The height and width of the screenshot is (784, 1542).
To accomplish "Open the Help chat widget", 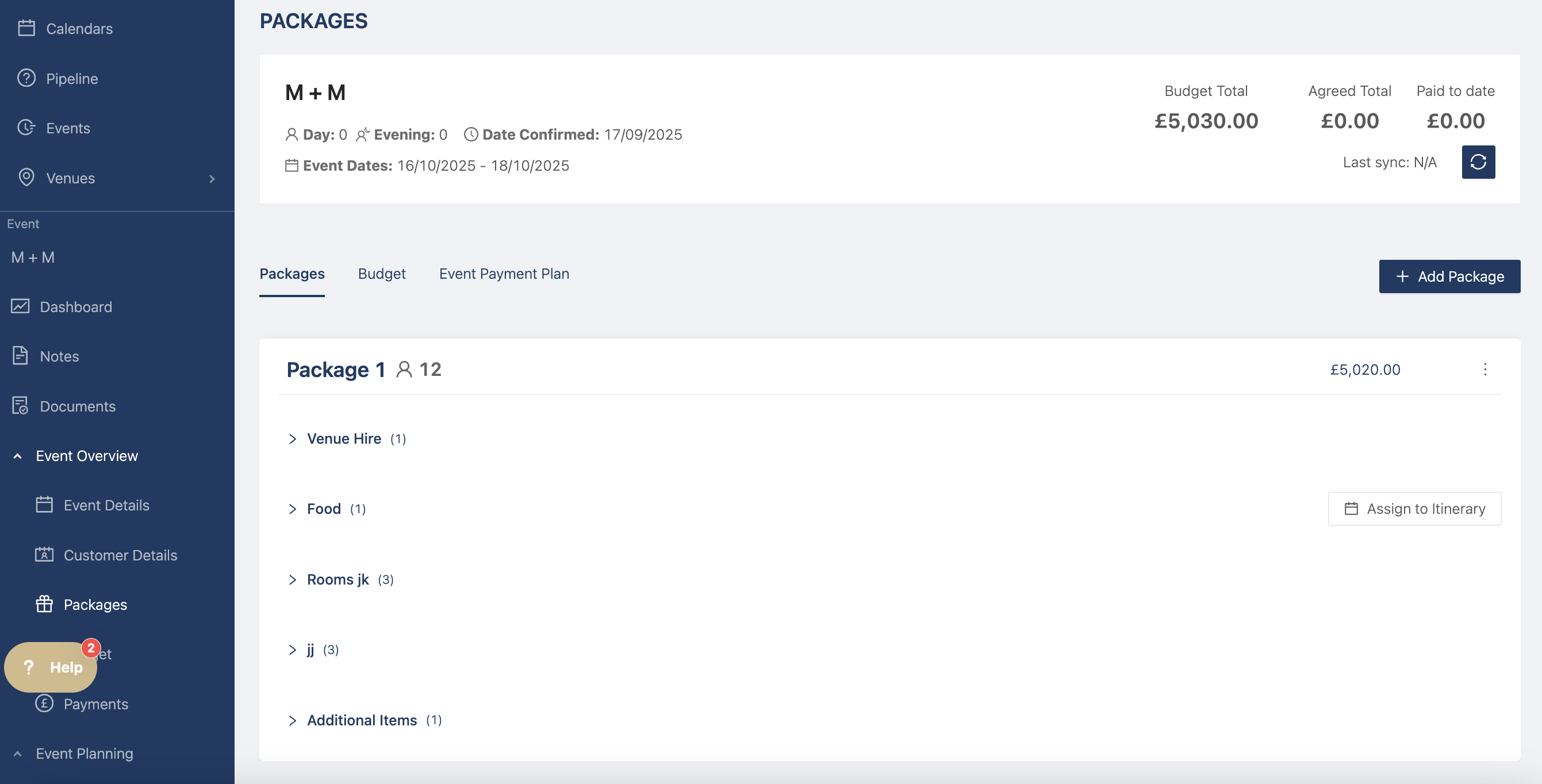I will pos(52,667).
